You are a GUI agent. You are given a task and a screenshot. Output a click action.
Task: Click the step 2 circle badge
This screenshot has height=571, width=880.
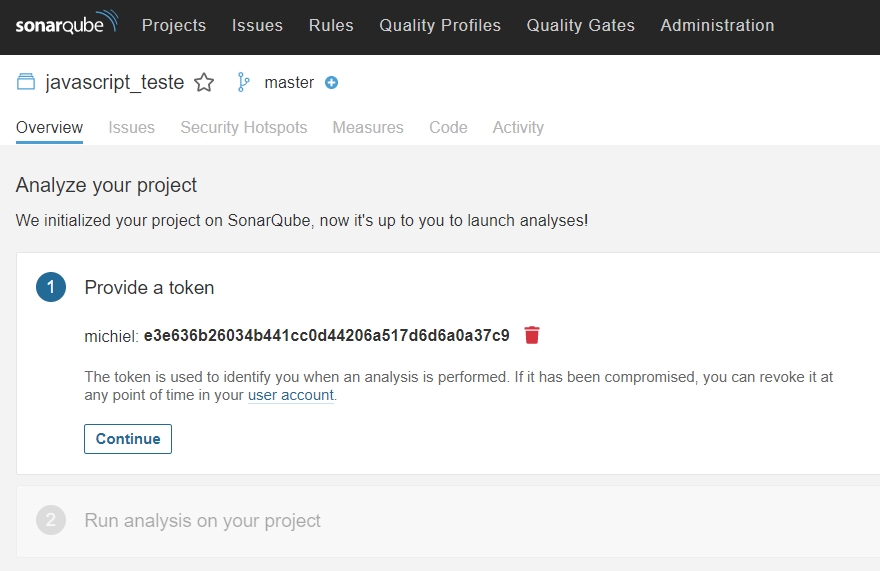coord(51,520)
